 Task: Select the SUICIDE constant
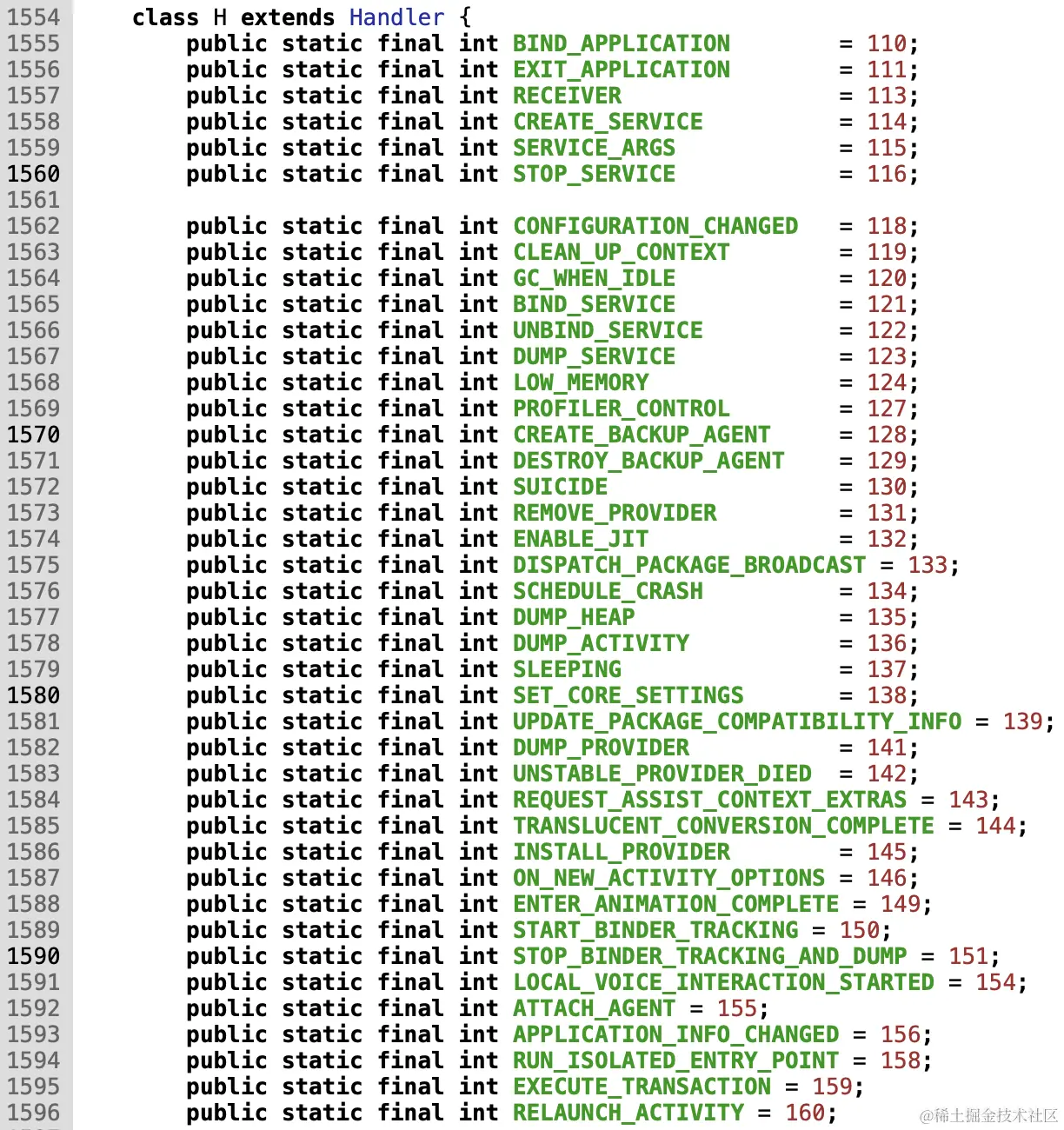[561, 487]
